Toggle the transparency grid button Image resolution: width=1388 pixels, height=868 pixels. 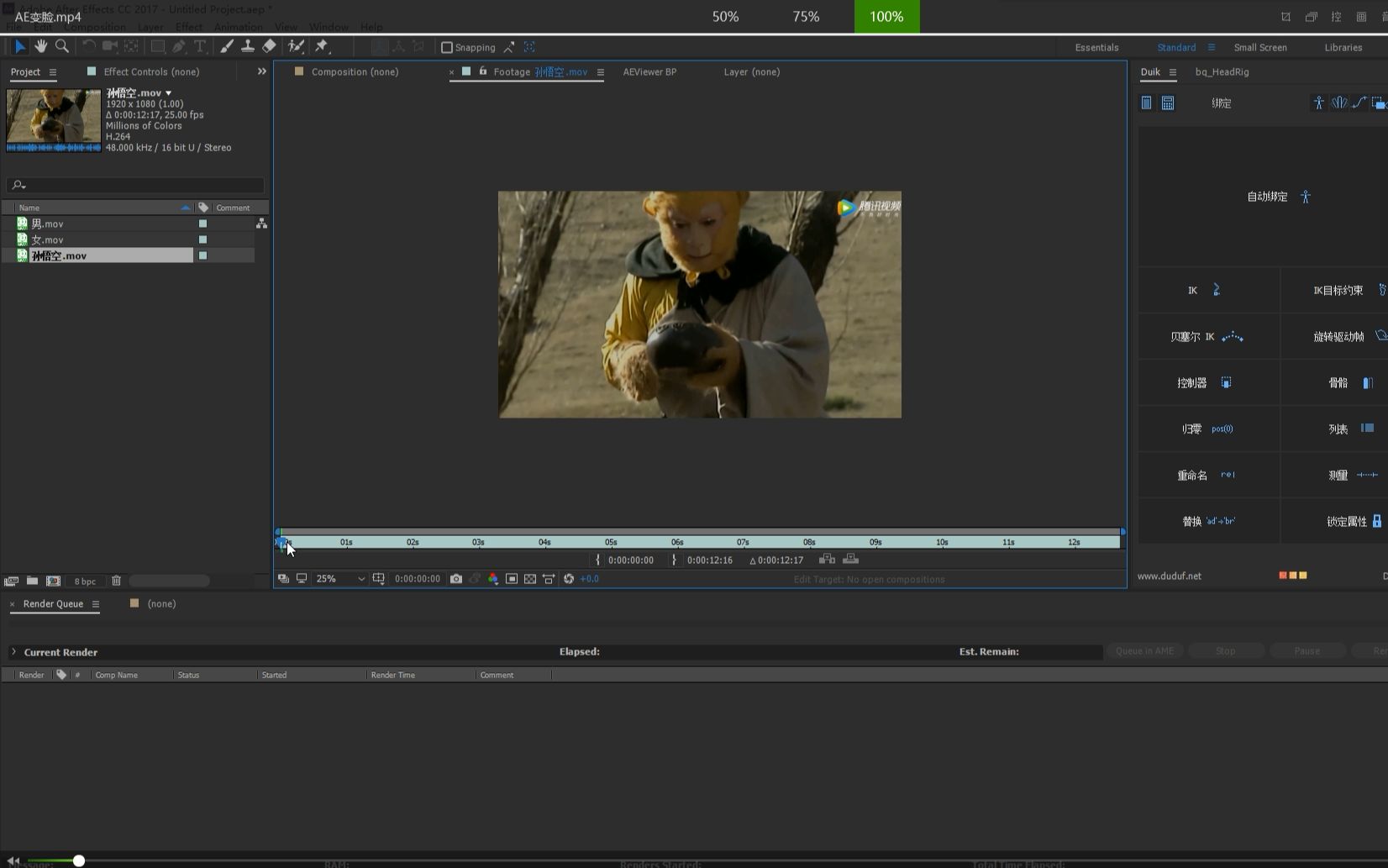click(x=530, y=579)
